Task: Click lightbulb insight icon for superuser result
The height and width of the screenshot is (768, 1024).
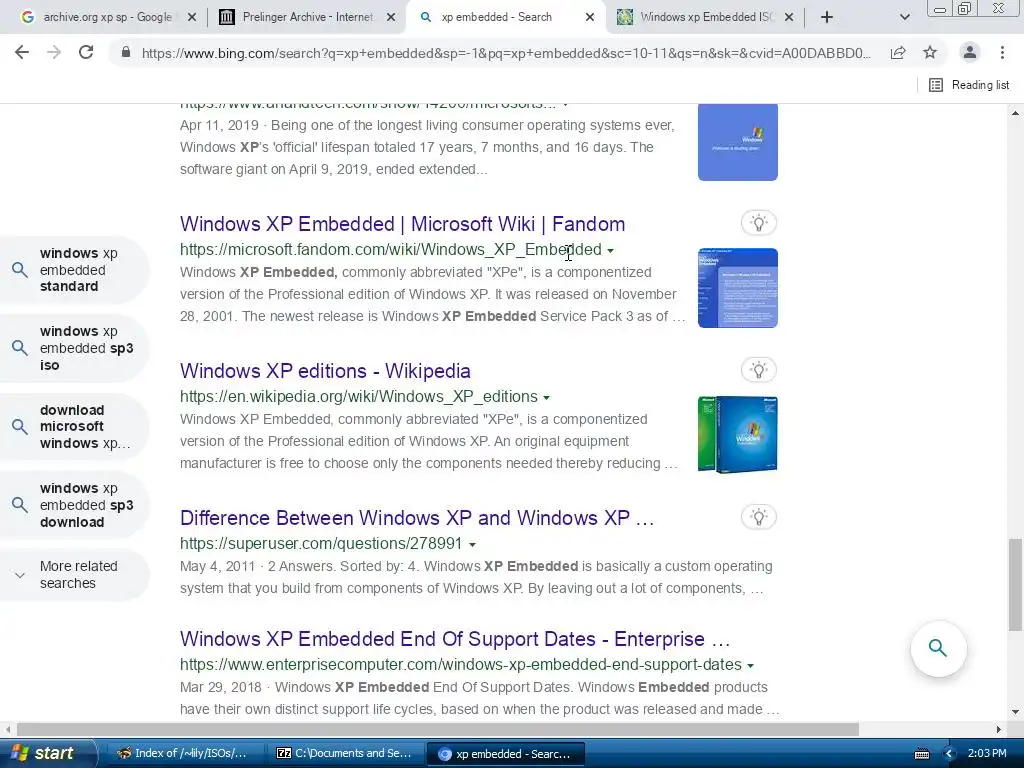Action: 759,517
